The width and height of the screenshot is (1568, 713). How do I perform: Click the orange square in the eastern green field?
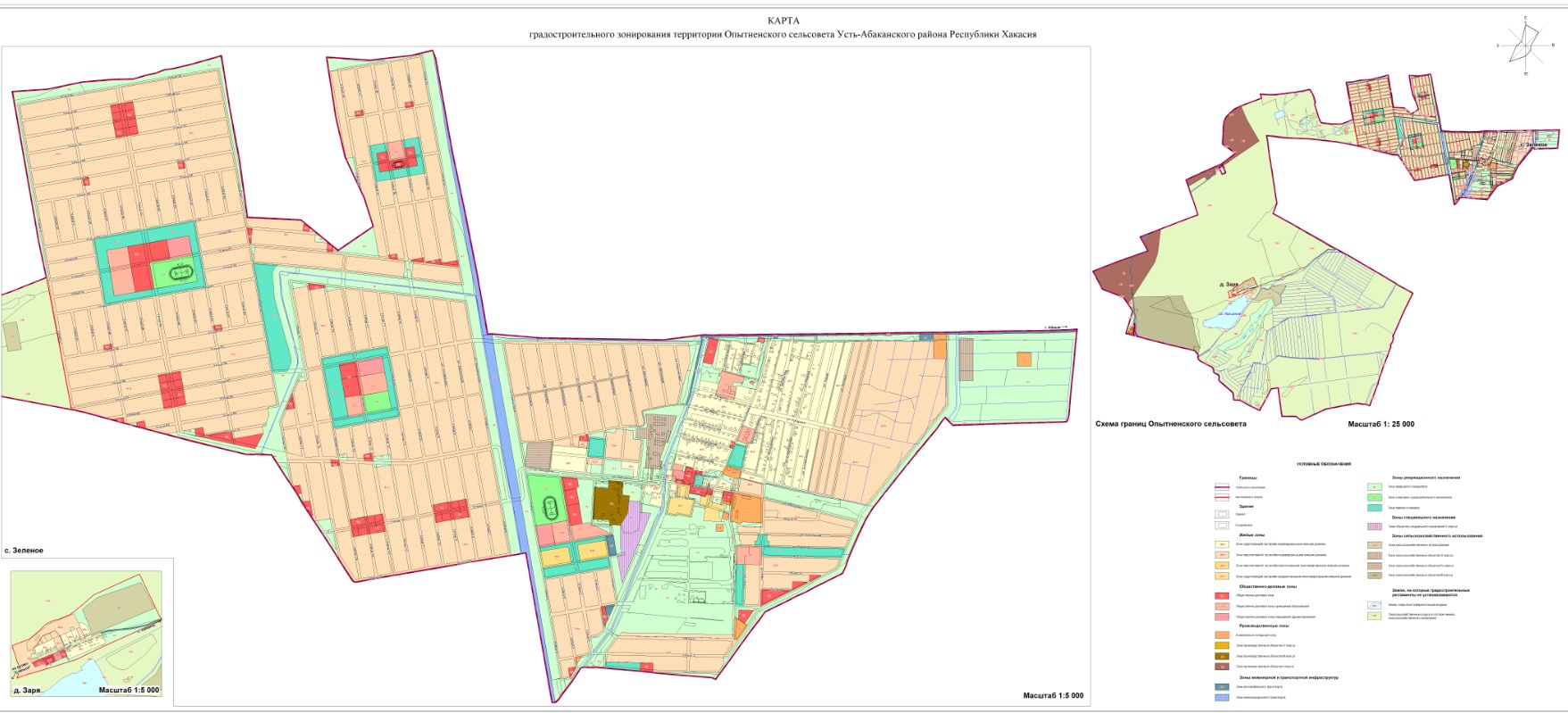[1024, 359]
